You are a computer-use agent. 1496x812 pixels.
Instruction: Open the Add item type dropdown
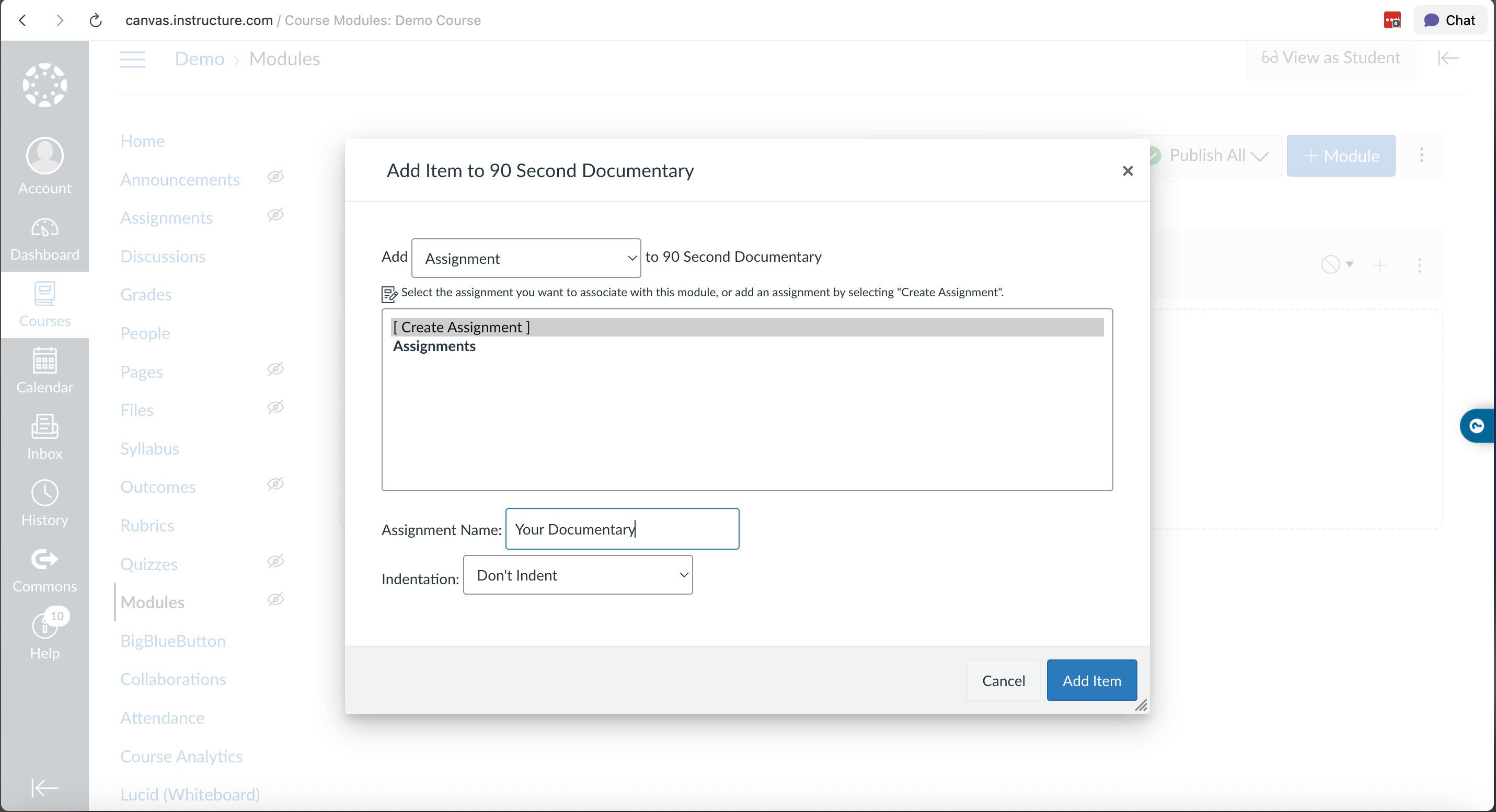[525, 258]
